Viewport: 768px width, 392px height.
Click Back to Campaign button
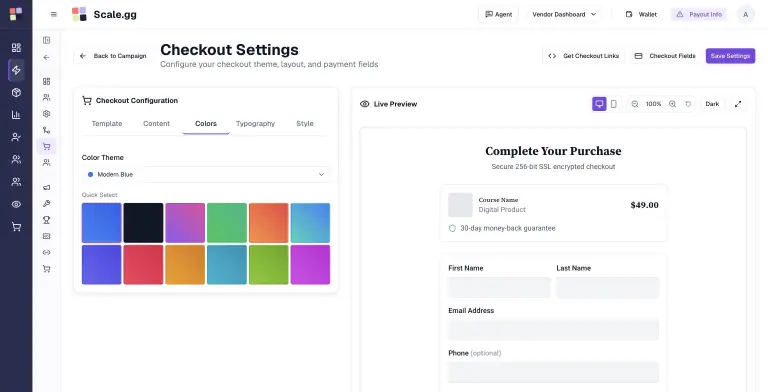coord(113,56)
